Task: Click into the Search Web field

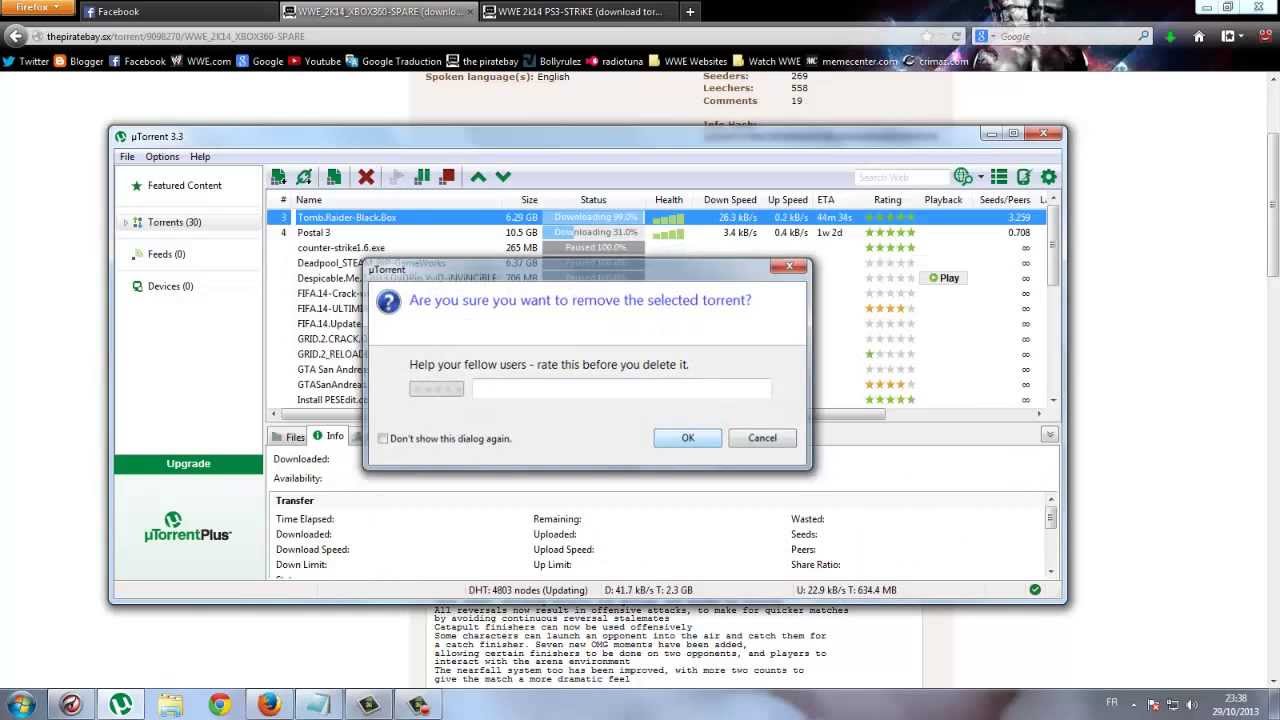Action: tap(902, 177)
